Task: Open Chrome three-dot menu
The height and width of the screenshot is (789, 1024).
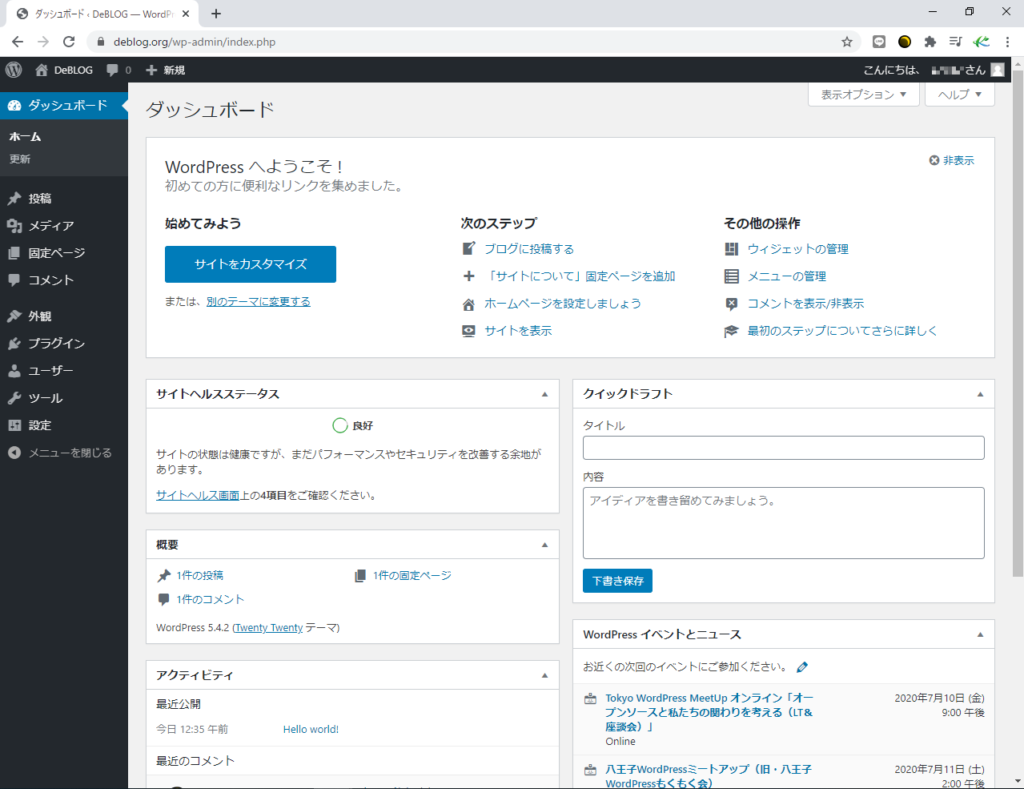Action: click(x=1008, y=42)
